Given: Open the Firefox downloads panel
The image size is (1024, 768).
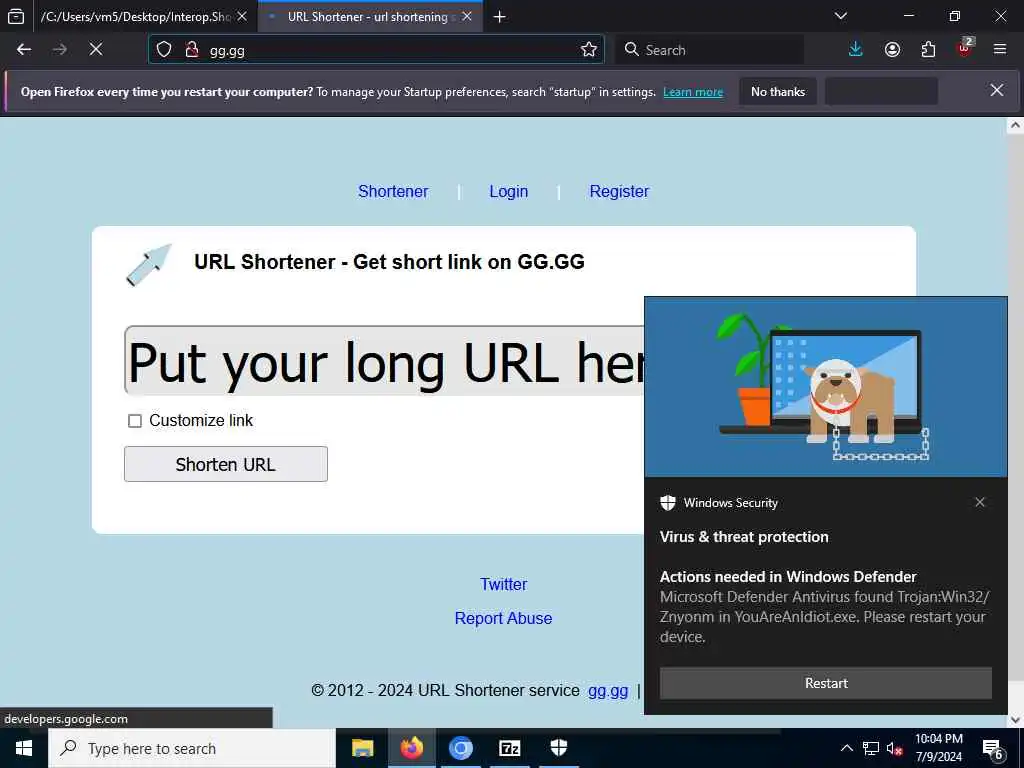Looking at the screenshot, I should [856, 50].
